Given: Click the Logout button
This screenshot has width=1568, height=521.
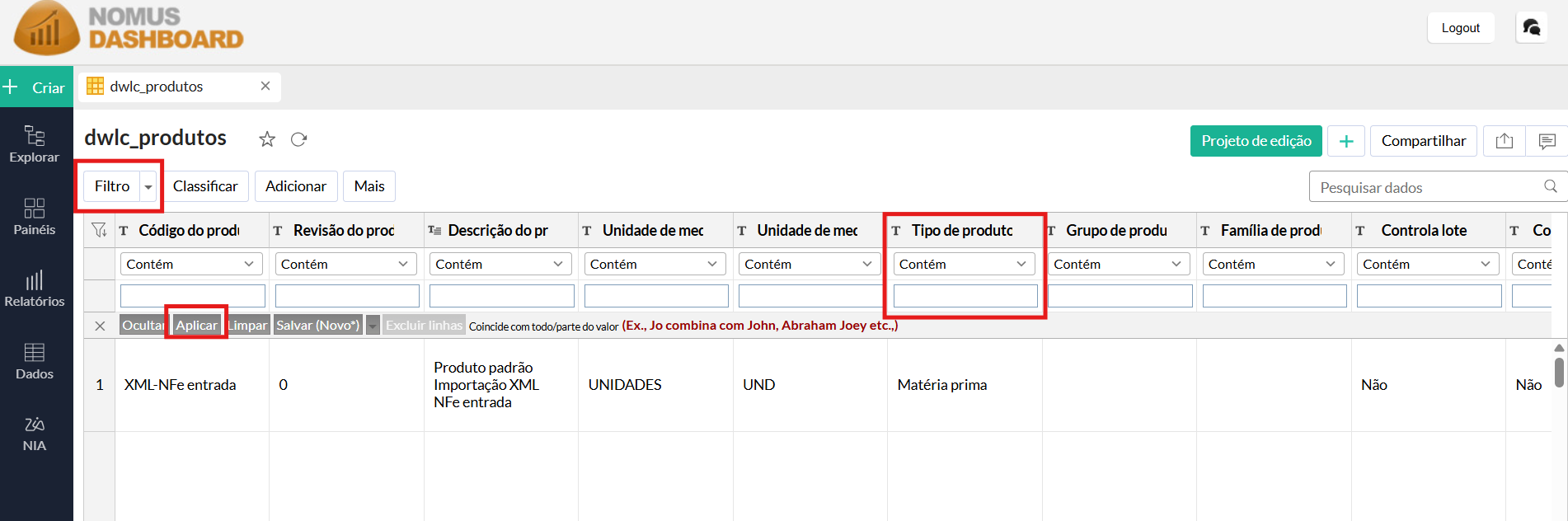Looking at the screenshot, I should coord(1461,28).
